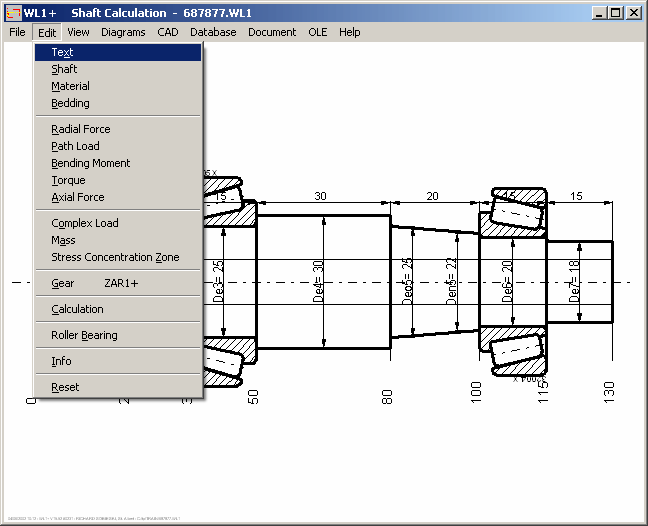Maximize the WL1+ window
The image size is (648, 526).
[616, 13]
